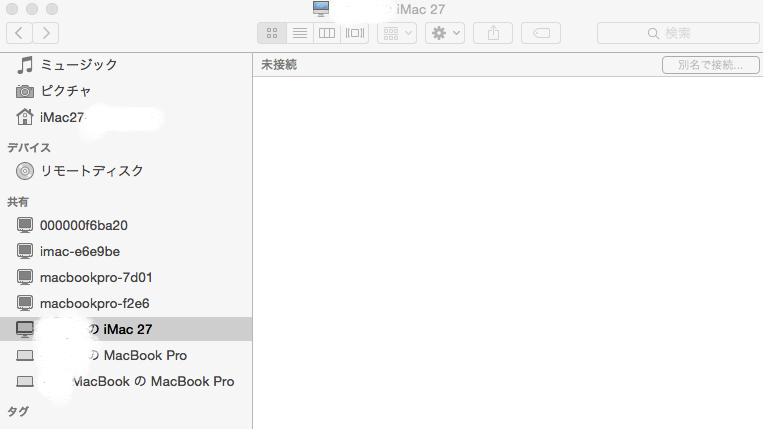Open the gear action menu

point(445,33)
